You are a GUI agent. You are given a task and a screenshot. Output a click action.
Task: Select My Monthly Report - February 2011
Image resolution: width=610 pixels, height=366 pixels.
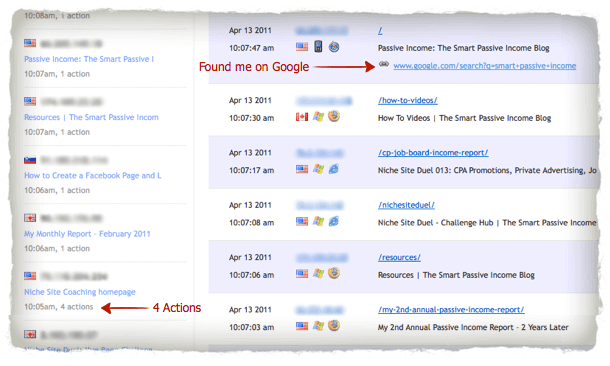click(x=87, y=234)
